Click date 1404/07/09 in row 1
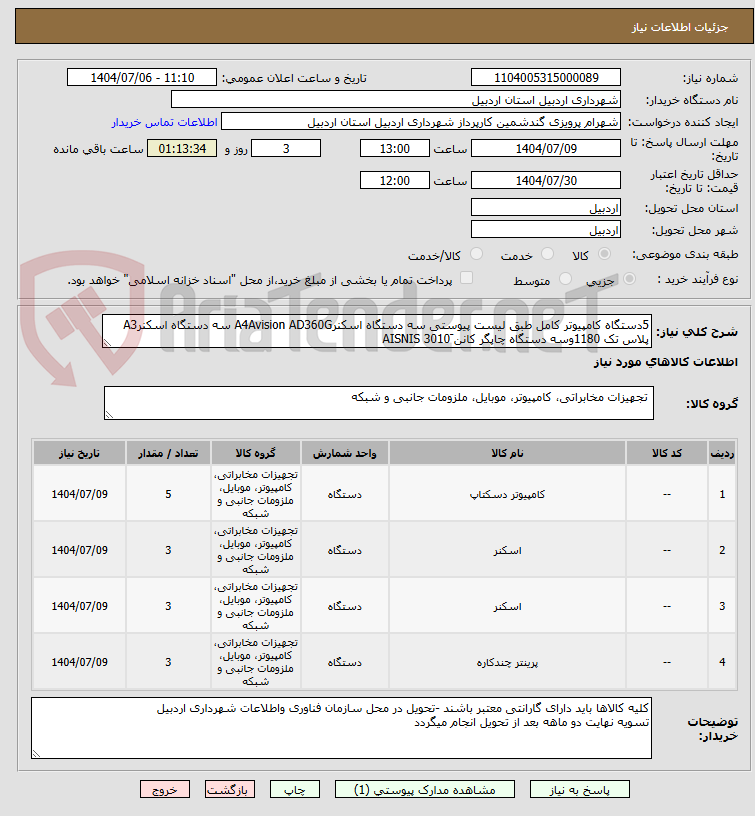755x816 pixels. [x=79, y=494]
